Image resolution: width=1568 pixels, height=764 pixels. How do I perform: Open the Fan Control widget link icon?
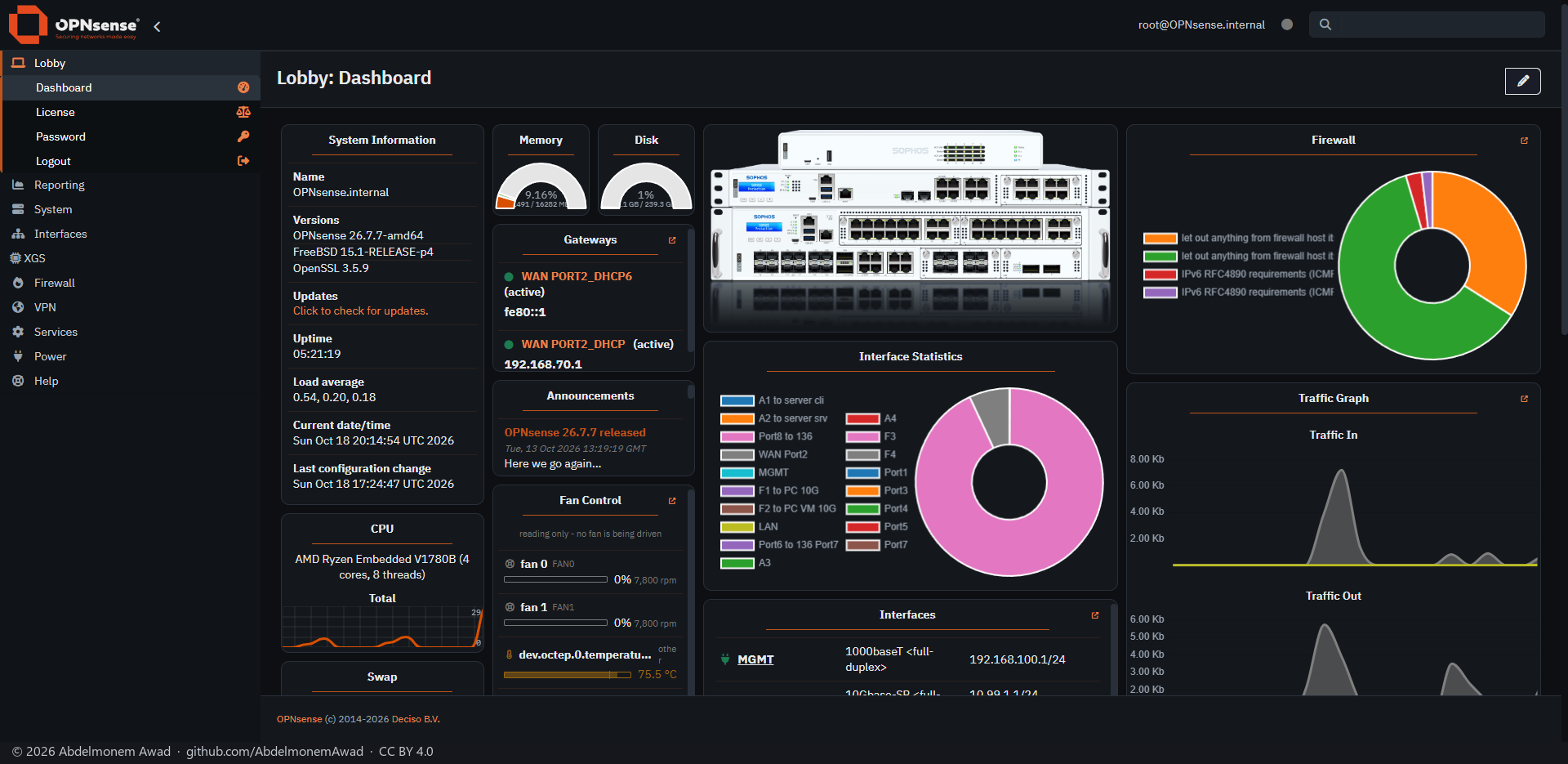coord(672,501)
